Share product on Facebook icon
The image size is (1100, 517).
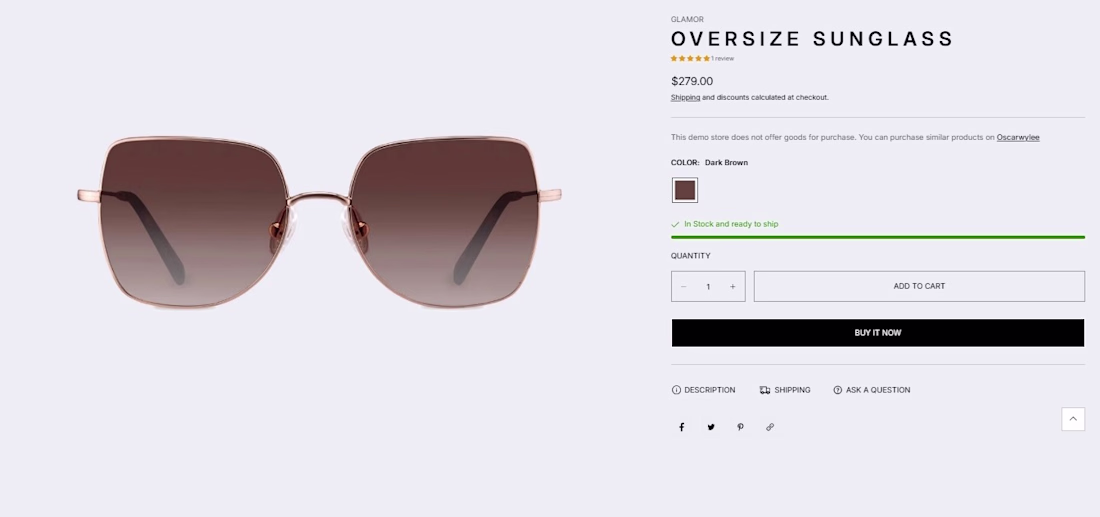pos(681,427)
